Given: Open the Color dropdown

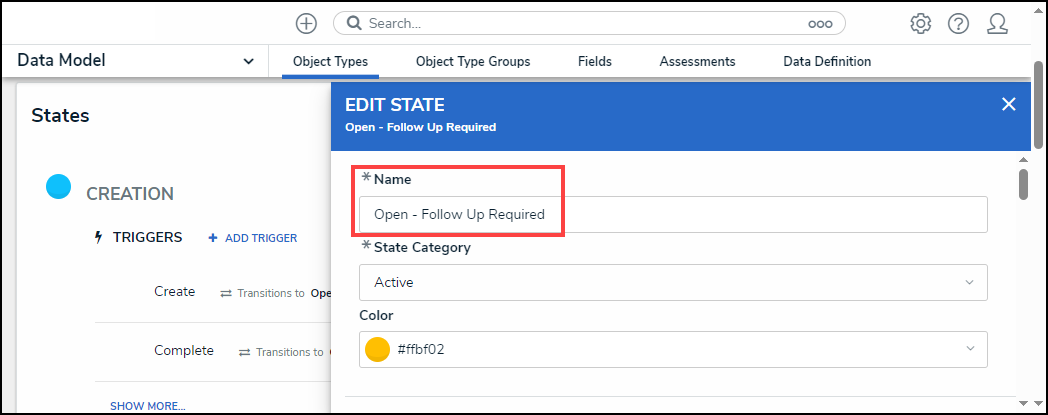Looking at the screenshot, I should [673, 349].
